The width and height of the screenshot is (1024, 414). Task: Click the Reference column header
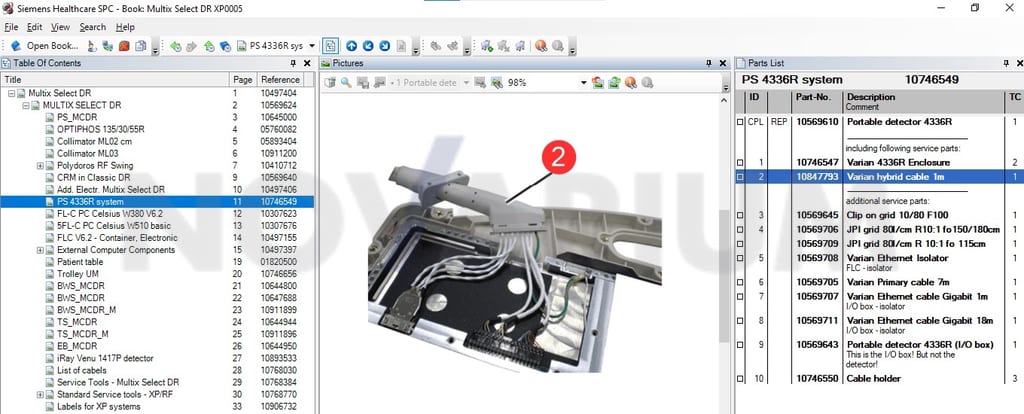[280, 80]
